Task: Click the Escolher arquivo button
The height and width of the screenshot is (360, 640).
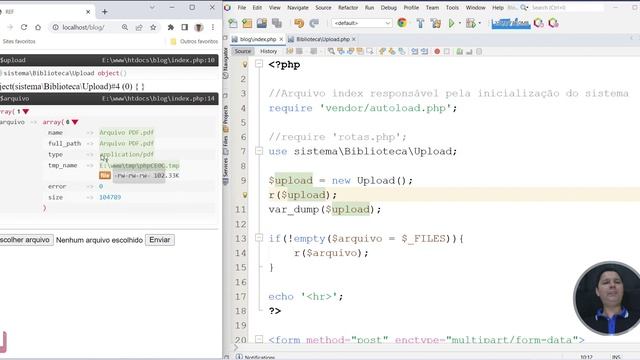Action: click(x=26, y=240)
